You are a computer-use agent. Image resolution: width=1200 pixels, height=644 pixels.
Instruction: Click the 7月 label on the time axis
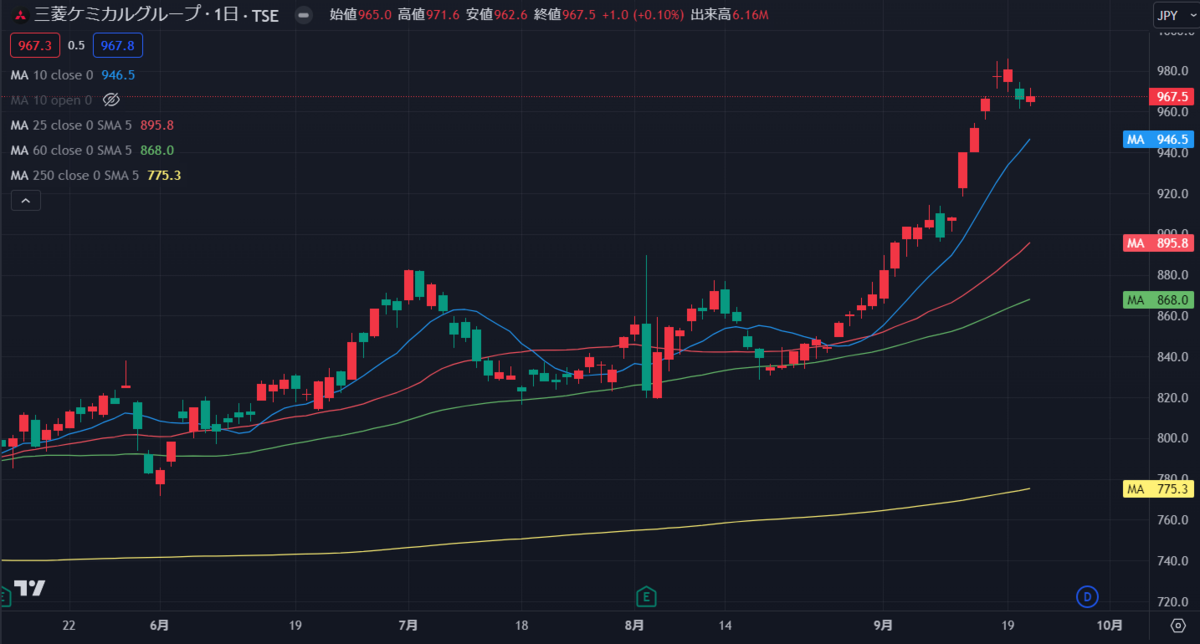407,626
